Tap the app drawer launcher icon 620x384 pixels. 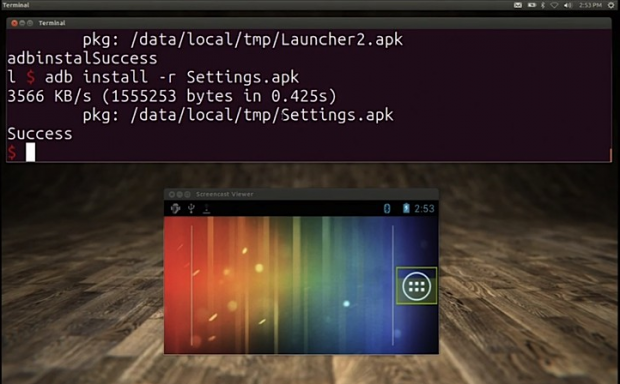(x=416, y=286)
